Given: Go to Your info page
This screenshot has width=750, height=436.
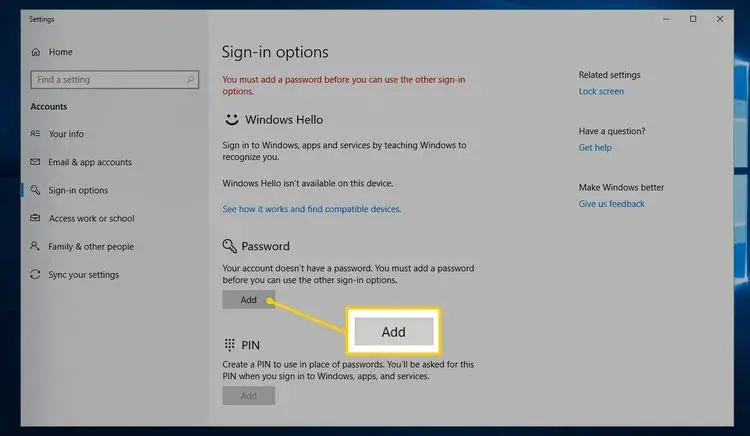Looking at the screenshot, I should [x=66, y=134].
